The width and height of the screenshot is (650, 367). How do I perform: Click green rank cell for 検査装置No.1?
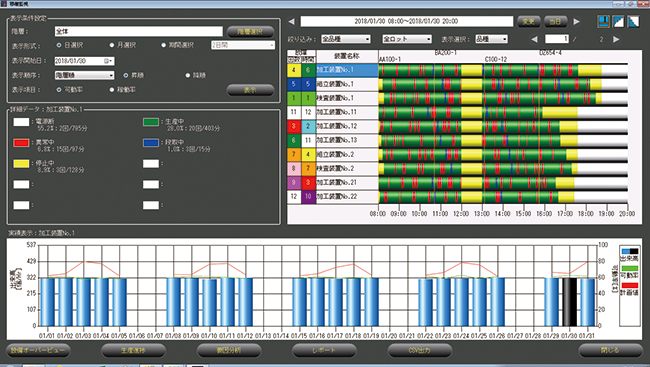coord(294,98)
